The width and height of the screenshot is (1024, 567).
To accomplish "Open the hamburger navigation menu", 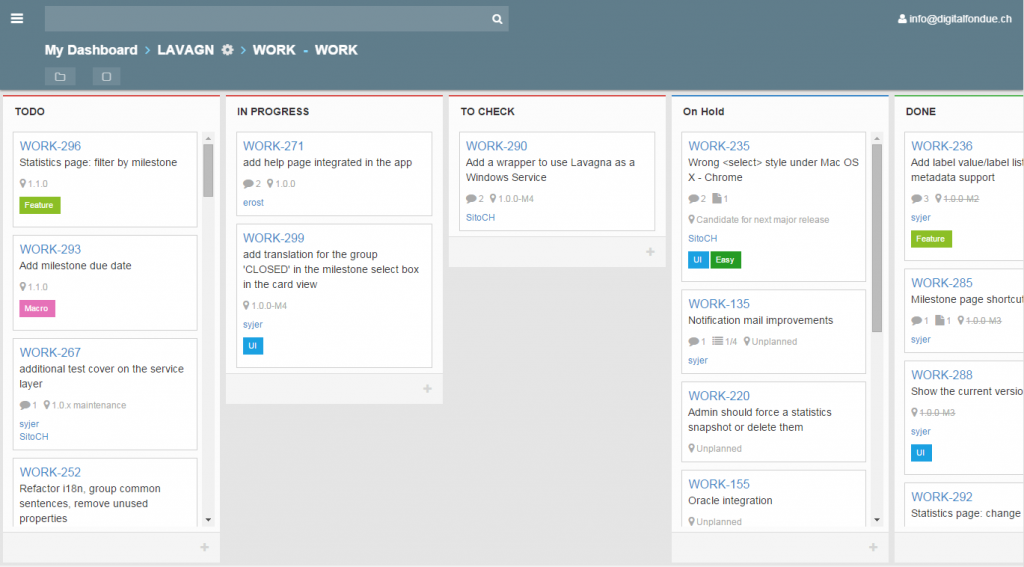I will [x=17, y=18].
